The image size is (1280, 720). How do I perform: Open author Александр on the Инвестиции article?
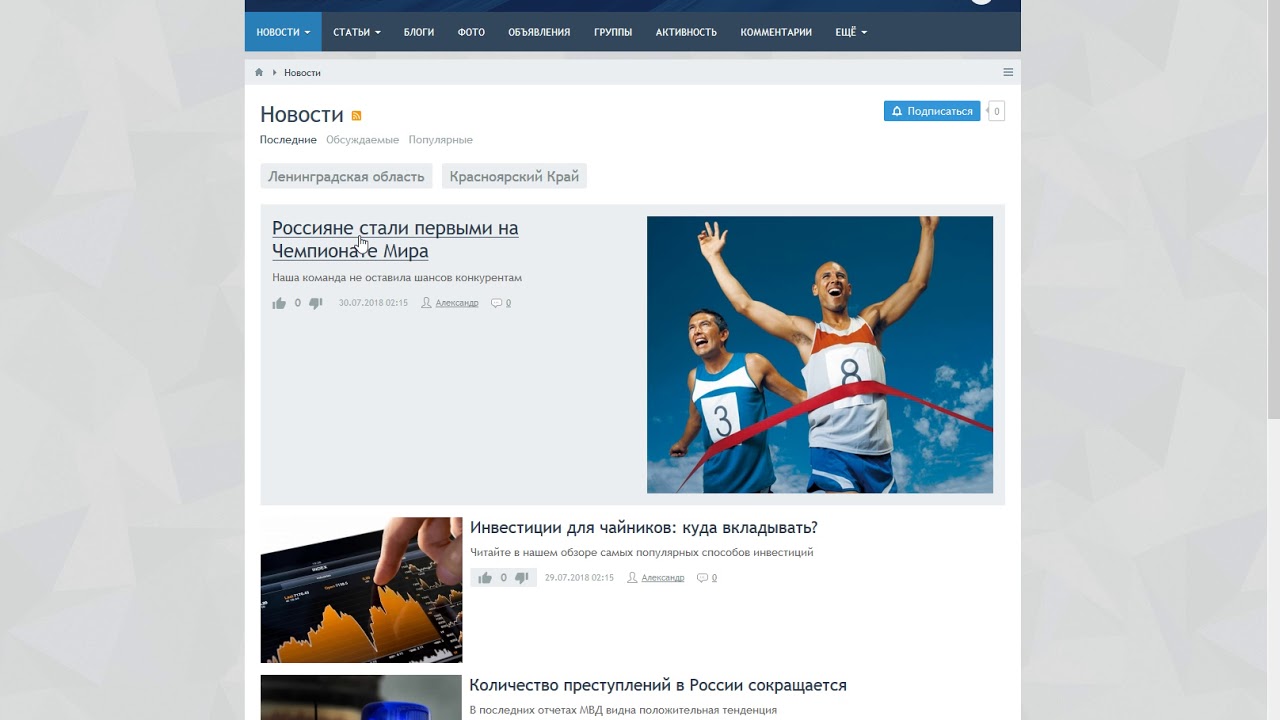pyautogui.click(x=663, y=578)
